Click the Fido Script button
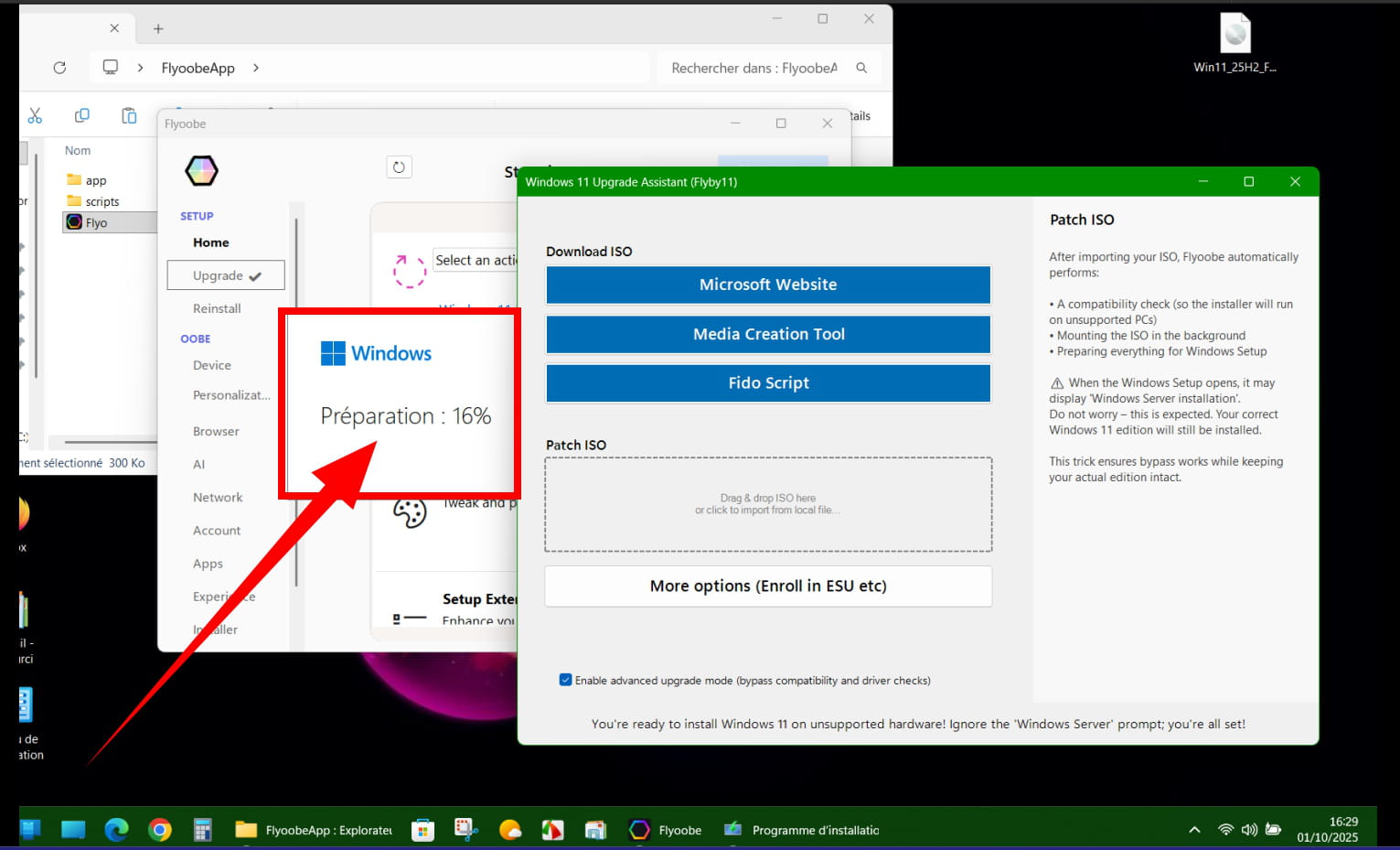The image size is (1400, 850). [767, 383]
